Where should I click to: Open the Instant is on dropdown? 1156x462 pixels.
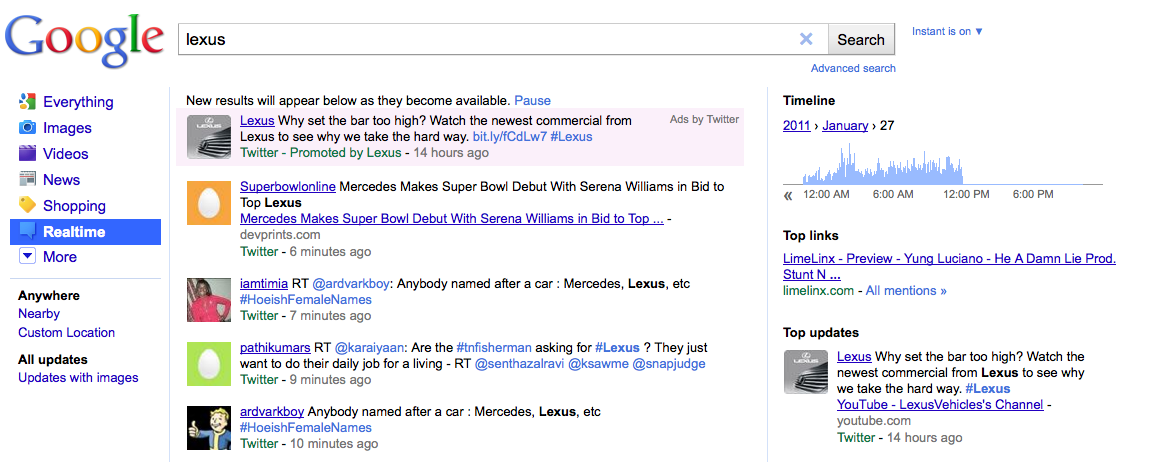click(x=947, y=31)
